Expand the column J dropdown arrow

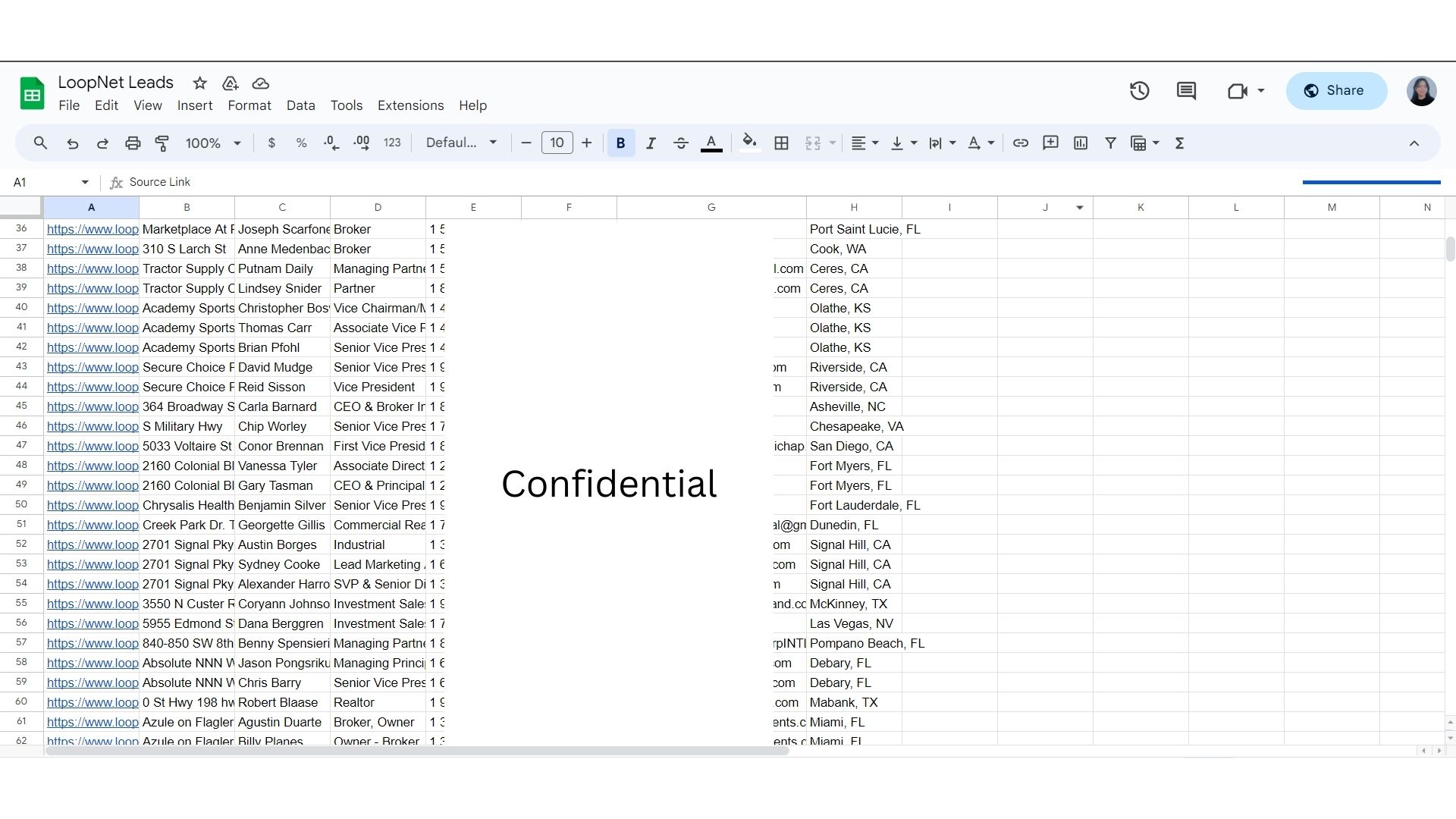pos(1079,208)
